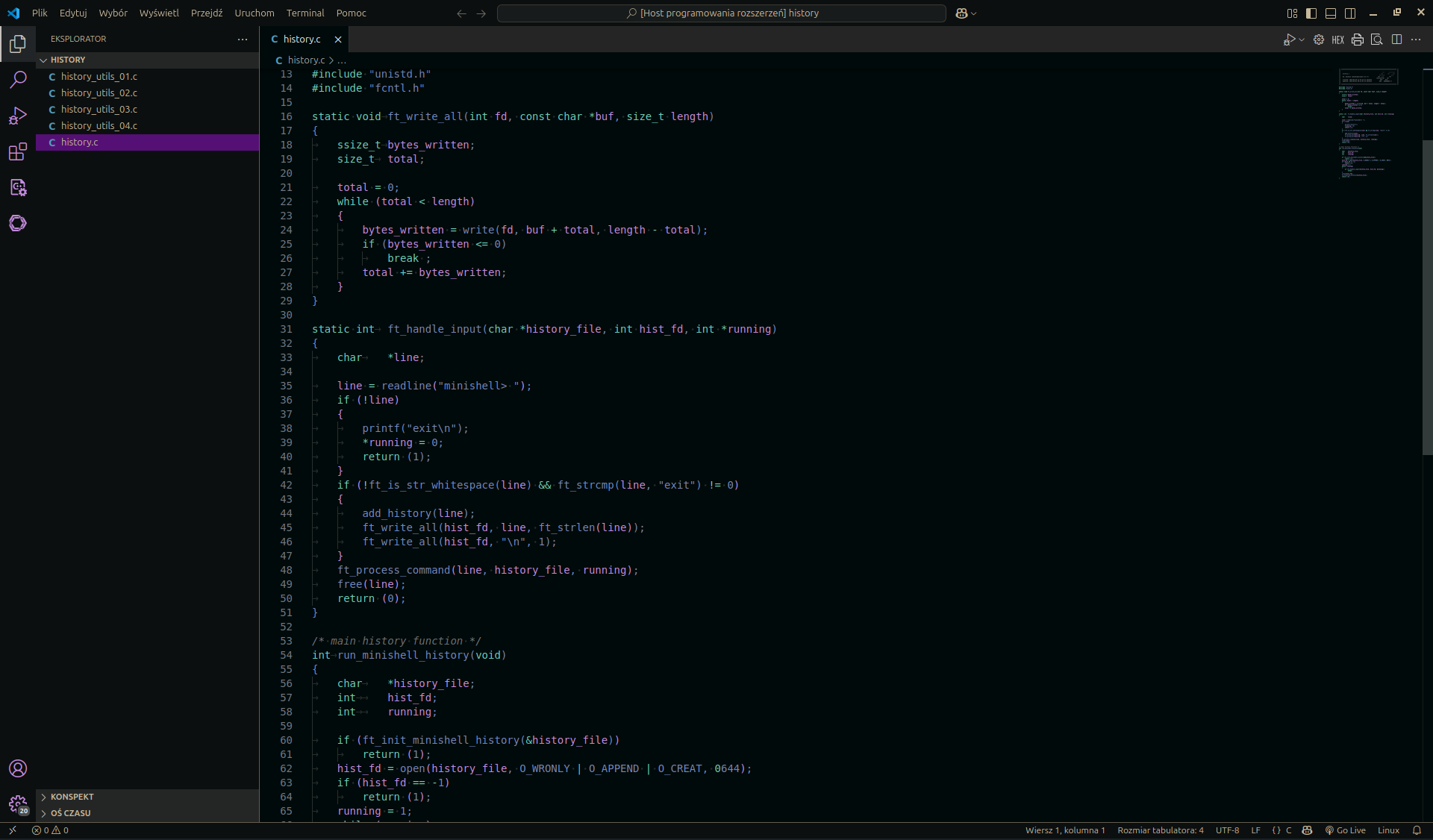Toggle the bottom panel visibility

(1331, 13)
